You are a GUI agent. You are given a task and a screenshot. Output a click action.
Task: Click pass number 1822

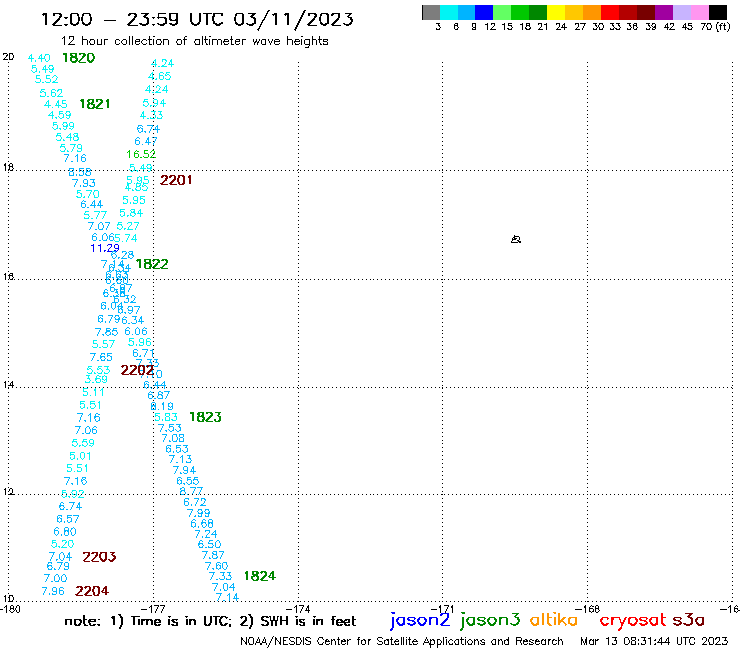[x=152, y=264]
